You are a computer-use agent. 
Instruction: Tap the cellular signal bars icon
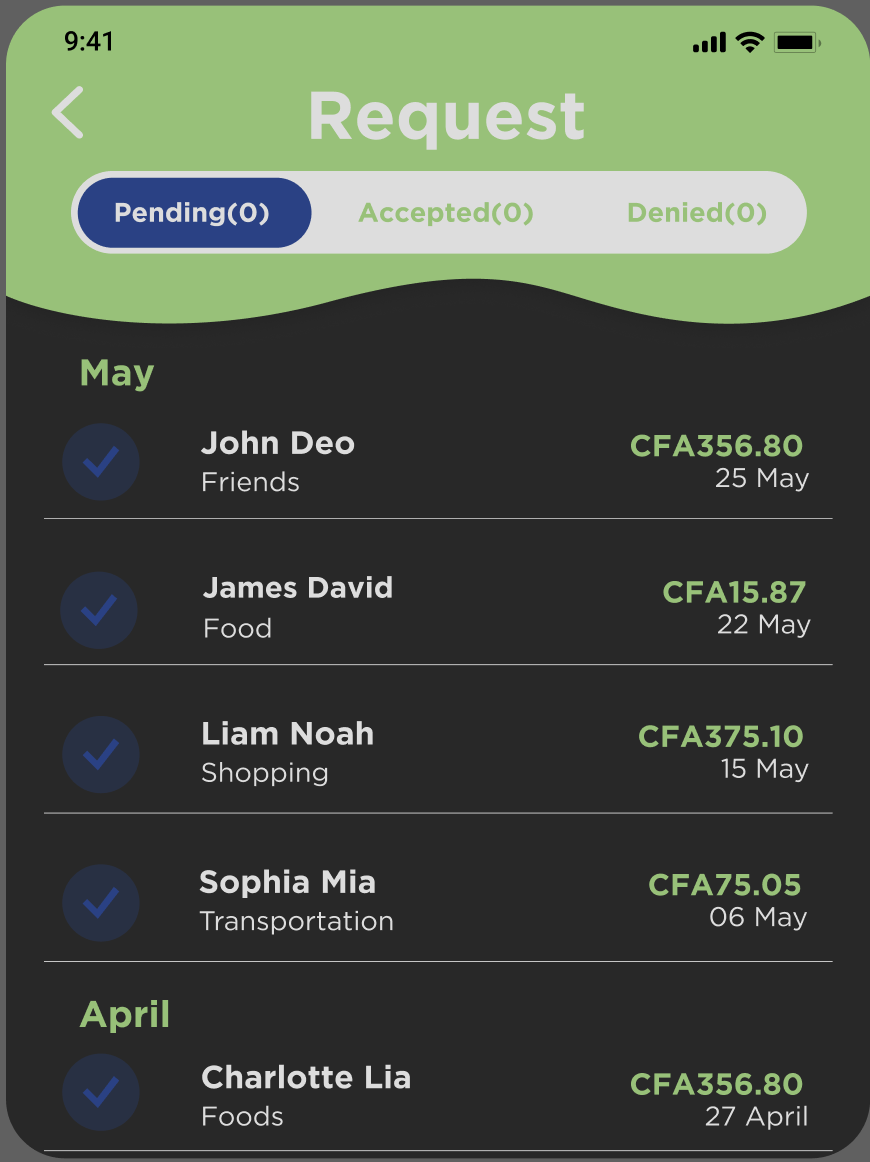pos(709,42)
